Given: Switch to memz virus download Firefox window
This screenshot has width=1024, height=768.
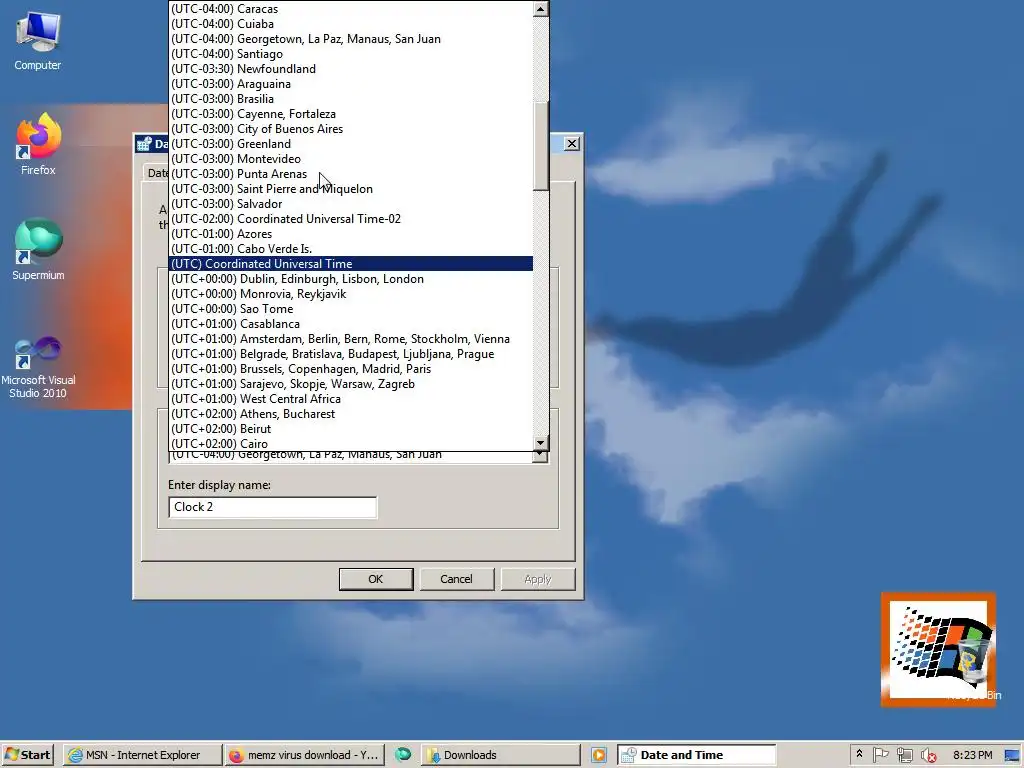Looking at the screenshot, I should 304,755.
